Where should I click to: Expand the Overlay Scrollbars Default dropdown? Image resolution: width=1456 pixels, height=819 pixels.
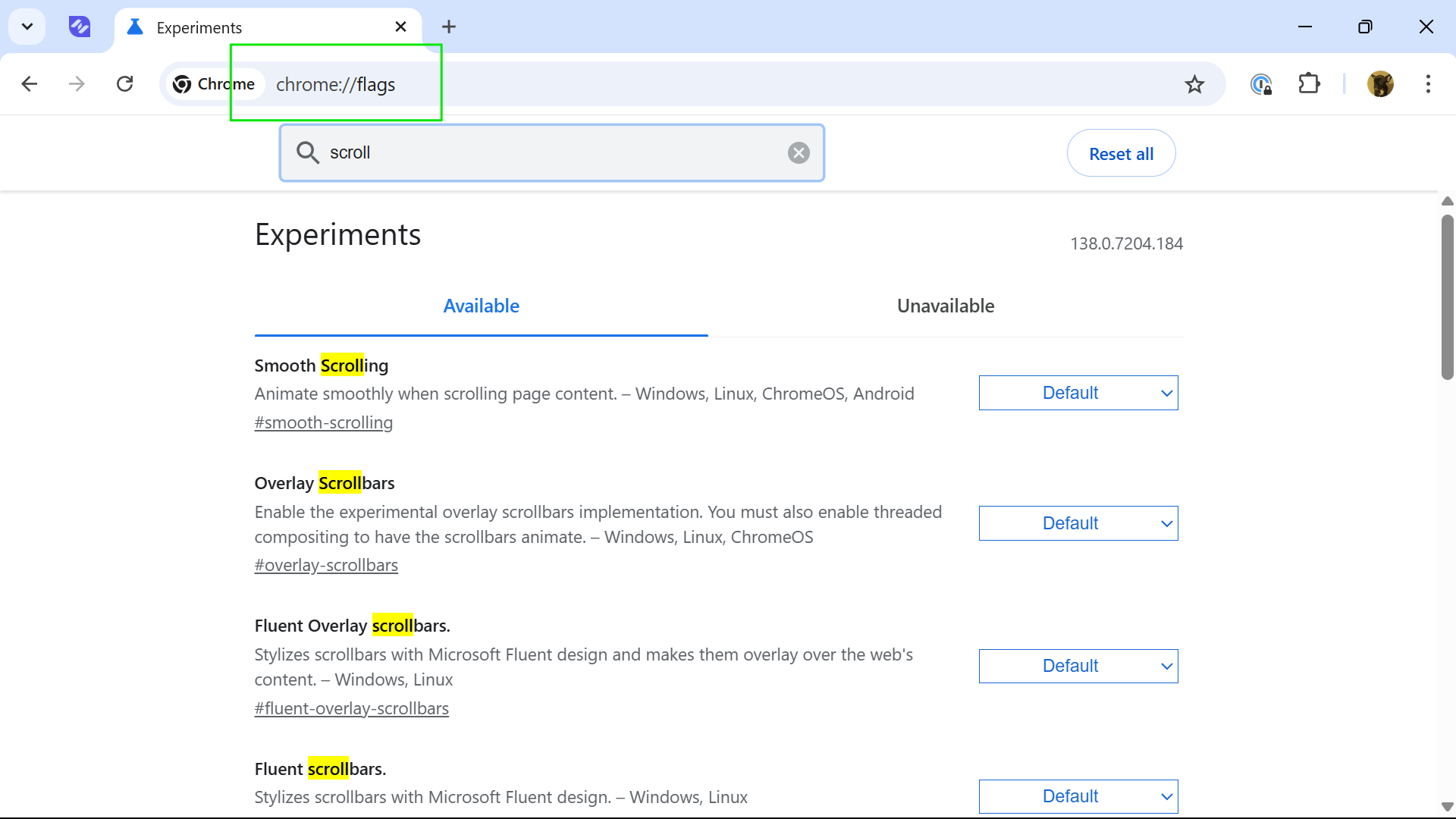pyautogui.click(x=1078, y=523)
